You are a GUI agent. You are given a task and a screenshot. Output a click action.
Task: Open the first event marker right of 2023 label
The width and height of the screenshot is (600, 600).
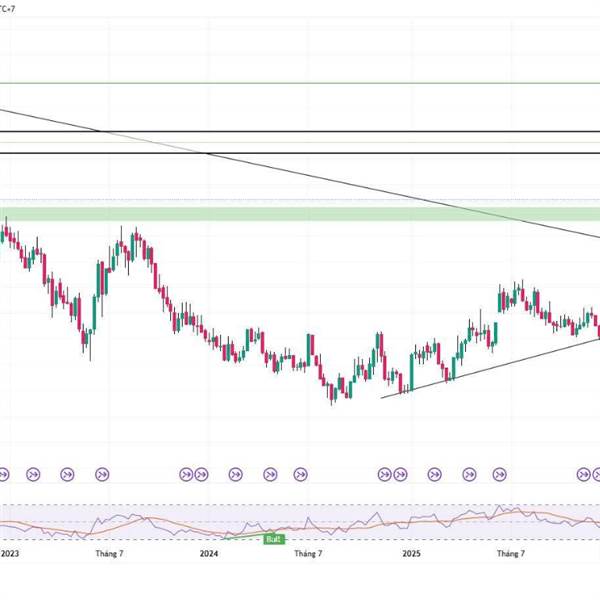coord(33,474)
